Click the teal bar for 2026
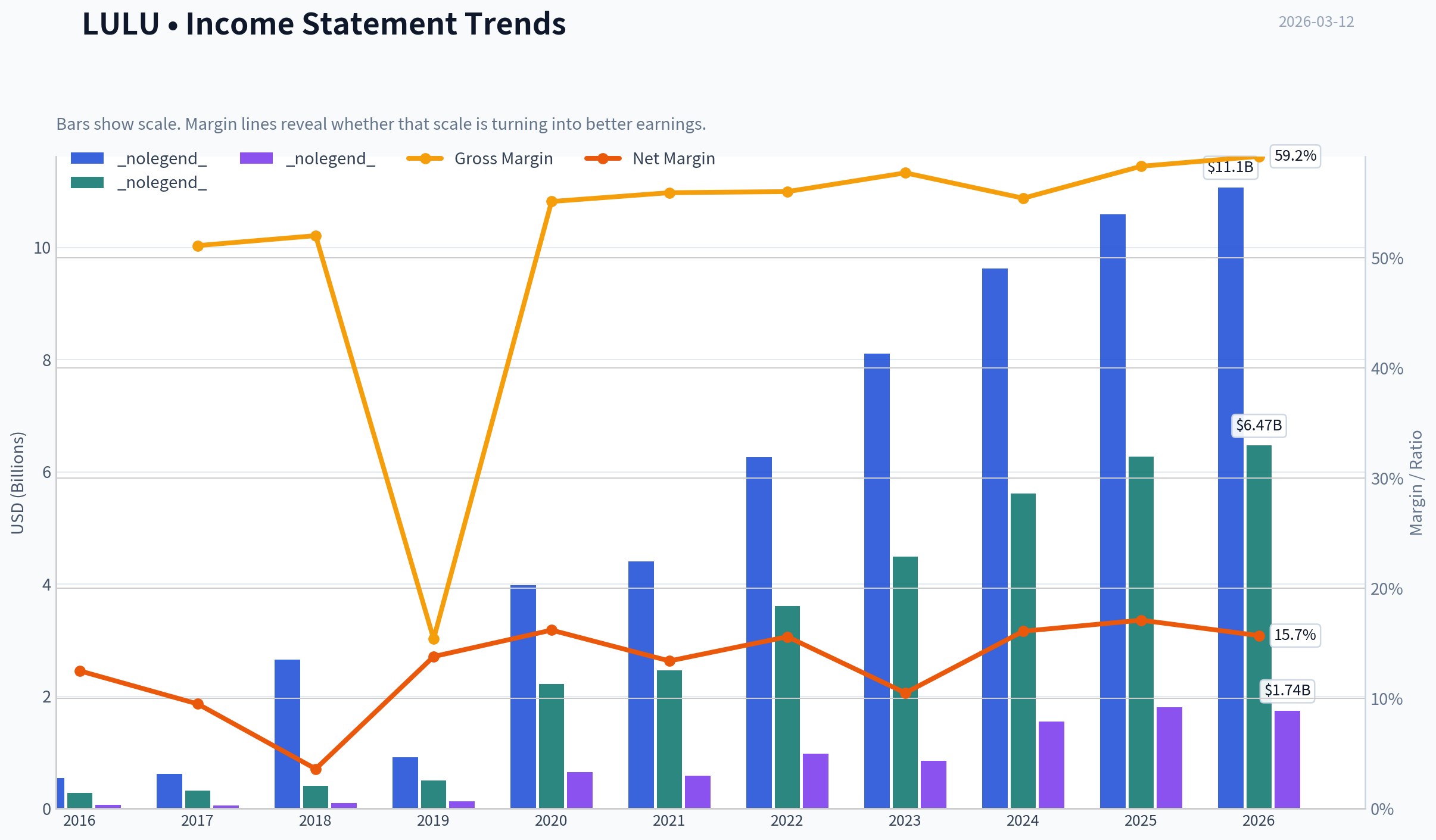1436x840 pixels. pos(1259,627)
